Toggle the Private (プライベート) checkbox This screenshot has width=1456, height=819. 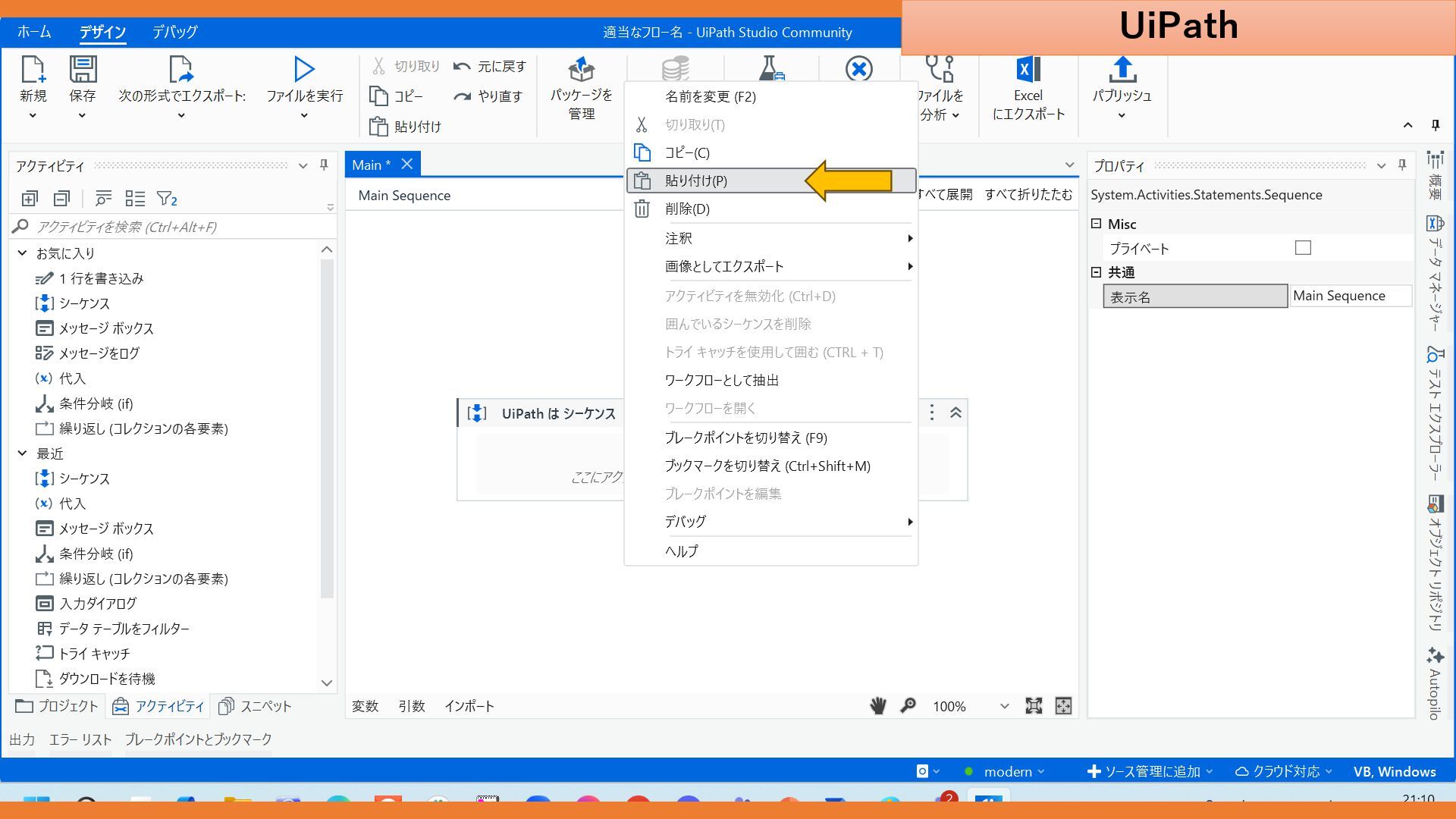(x=1302, y=248)
